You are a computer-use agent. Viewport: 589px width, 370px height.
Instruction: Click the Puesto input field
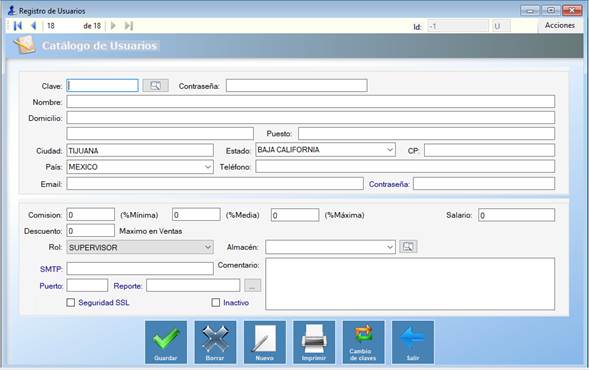pyautogui.click(x=426, y=133)
